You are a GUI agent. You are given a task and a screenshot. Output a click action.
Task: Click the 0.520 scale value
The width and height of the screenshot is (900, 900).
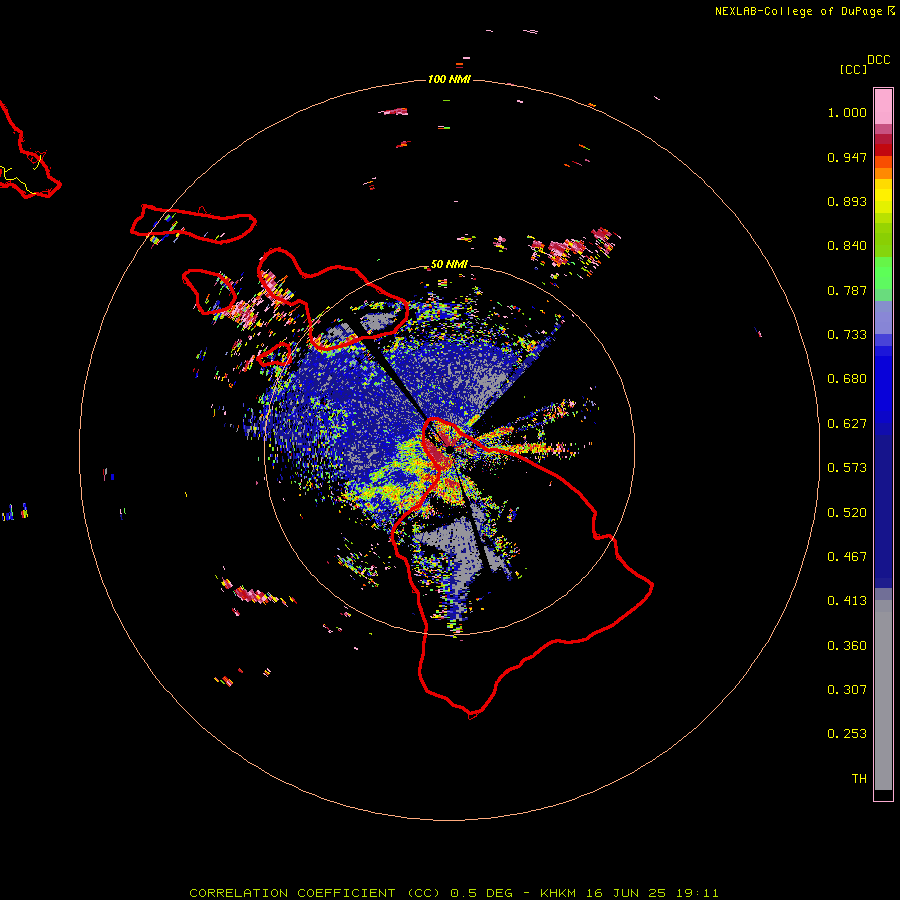(x=847, y=513)
